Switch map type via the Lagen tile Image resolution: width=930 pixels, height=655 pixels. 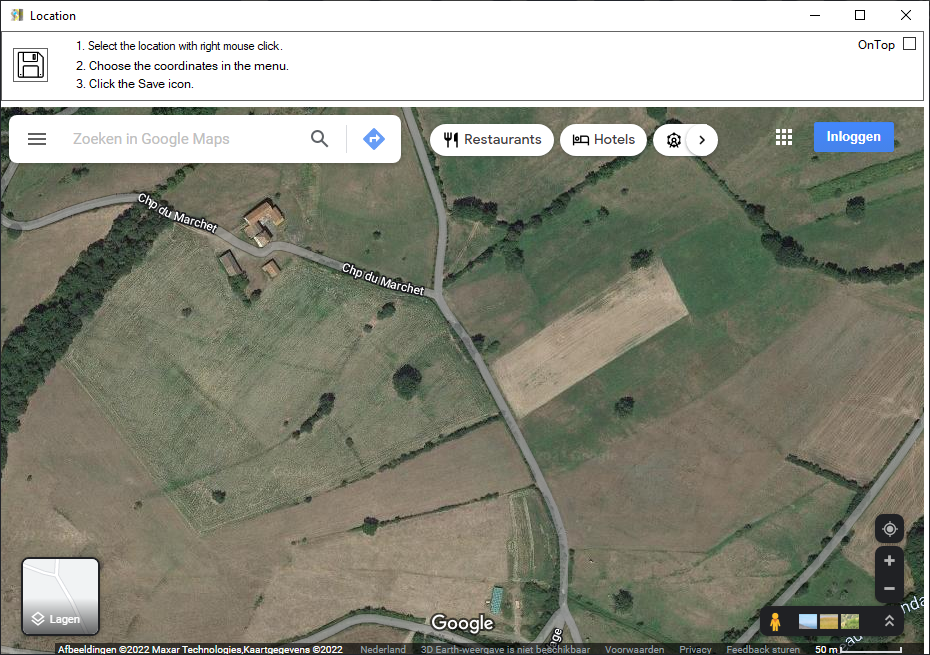tap(60, 596)
